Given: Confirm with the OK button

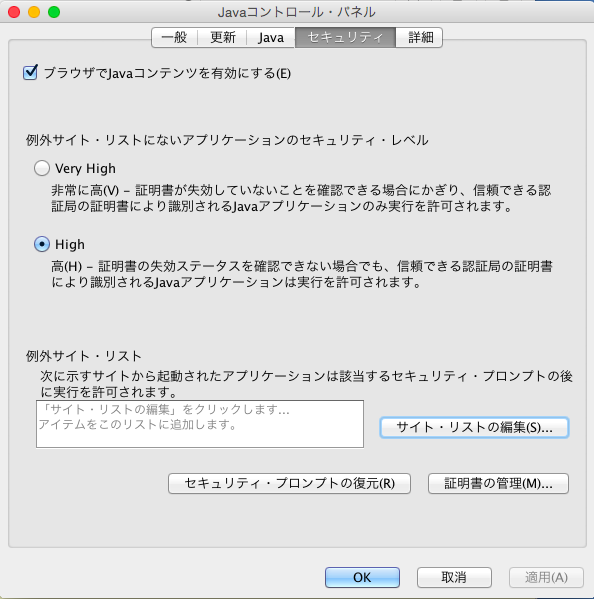Looking at the screenshot, I should [x=362, y=577].
